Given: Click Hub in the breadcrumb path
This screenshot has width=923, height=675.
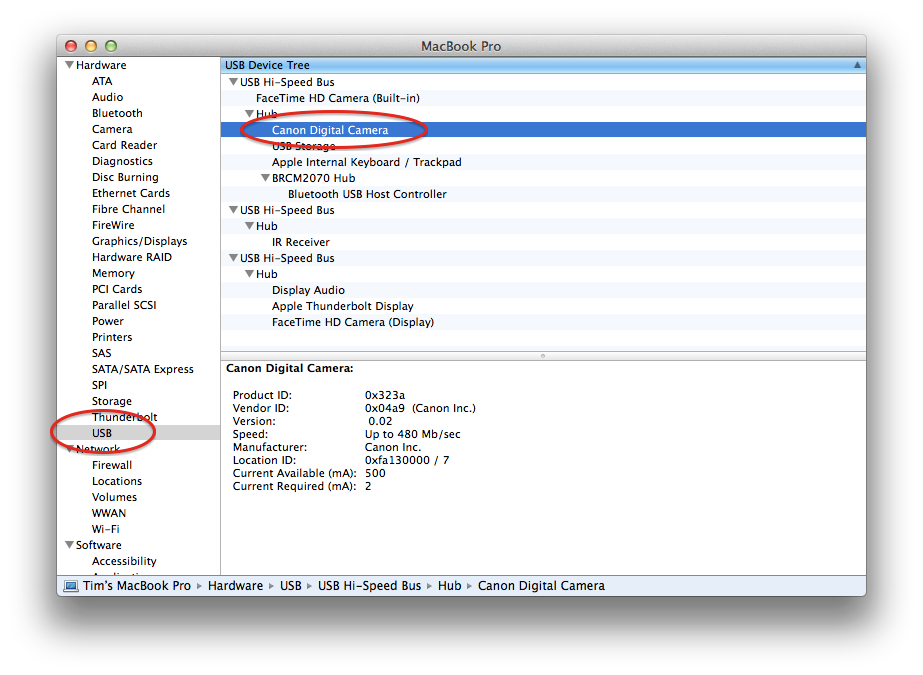Looking at the screenshot, I should pos(449,585).
